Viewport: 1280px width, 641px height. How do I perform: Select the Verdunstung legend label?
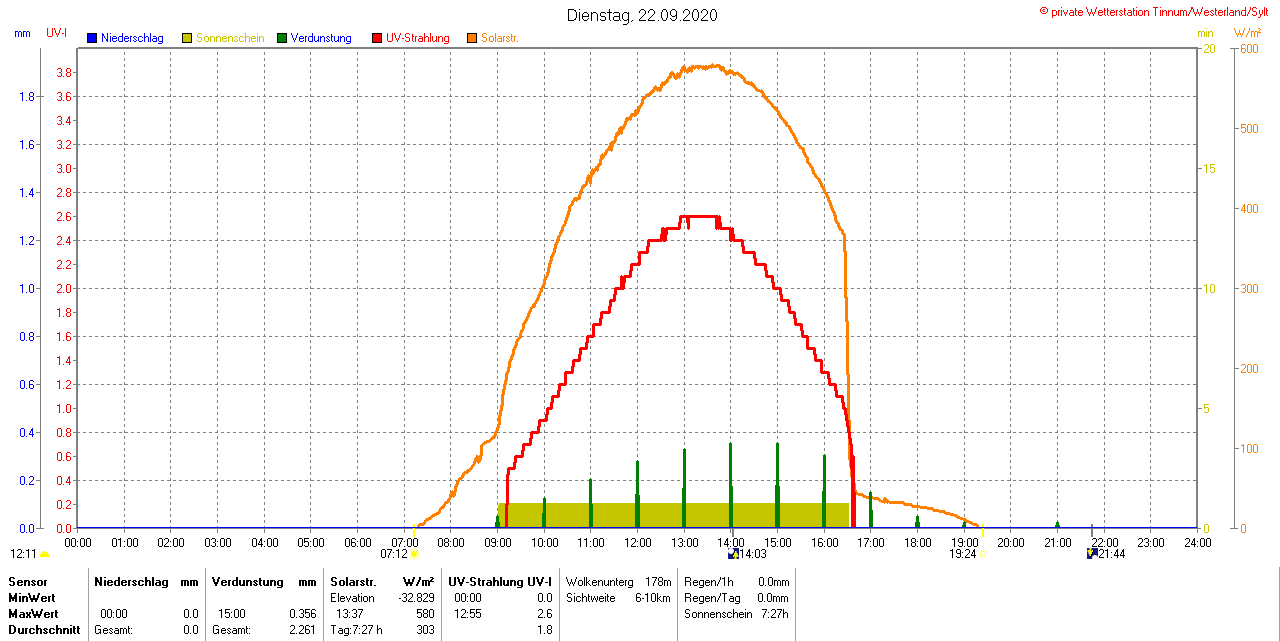coord(321,38)
